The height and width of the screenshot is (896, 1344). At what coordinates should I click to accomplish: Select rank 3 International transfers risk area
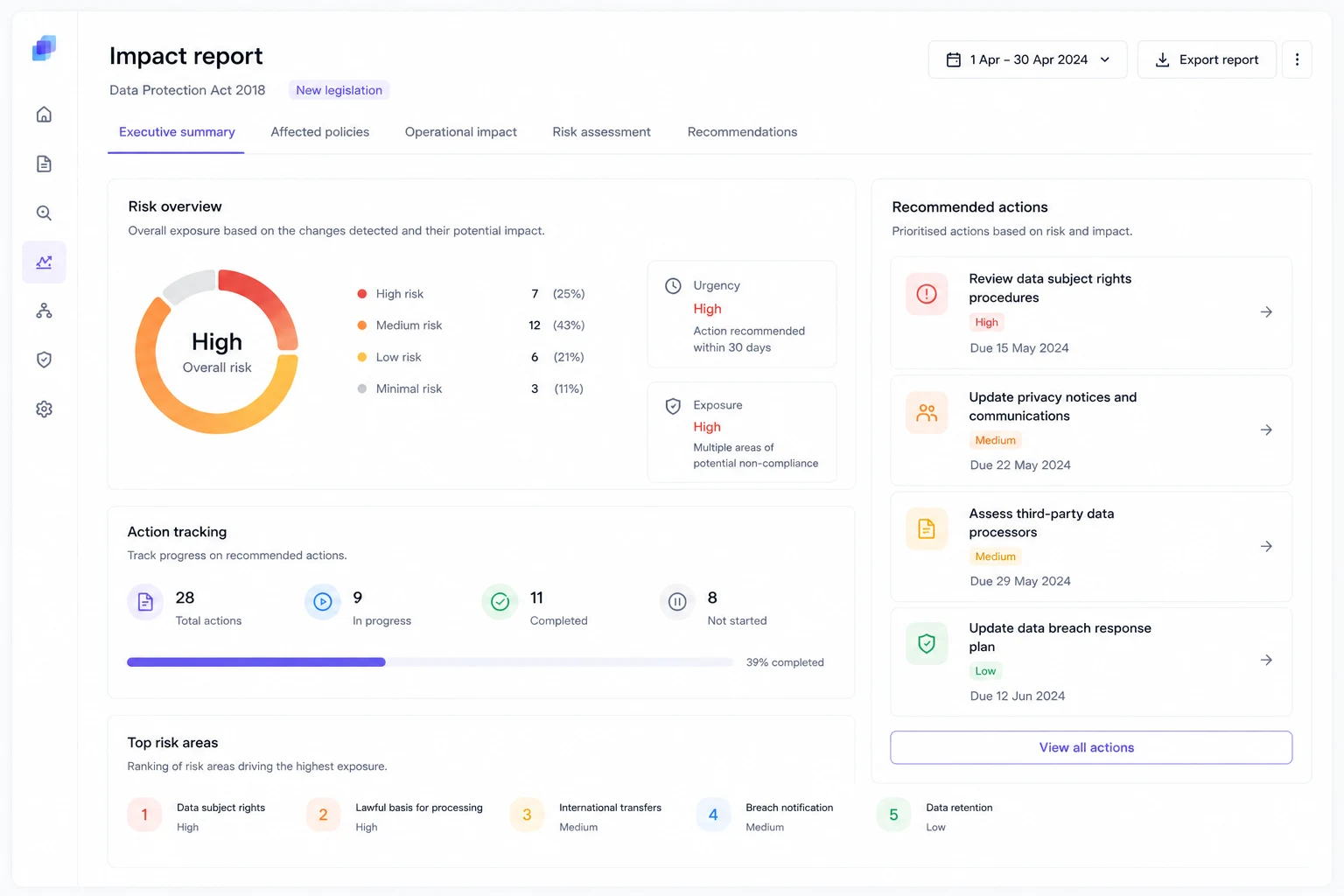pyautogui.click(x=586, y=815)
